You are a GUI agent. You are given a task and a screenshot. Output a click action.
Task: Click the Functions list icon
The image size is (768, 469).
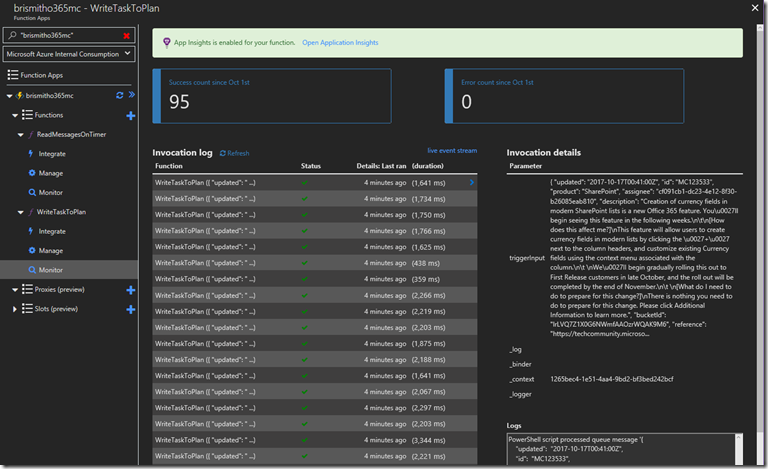[27, 115]
